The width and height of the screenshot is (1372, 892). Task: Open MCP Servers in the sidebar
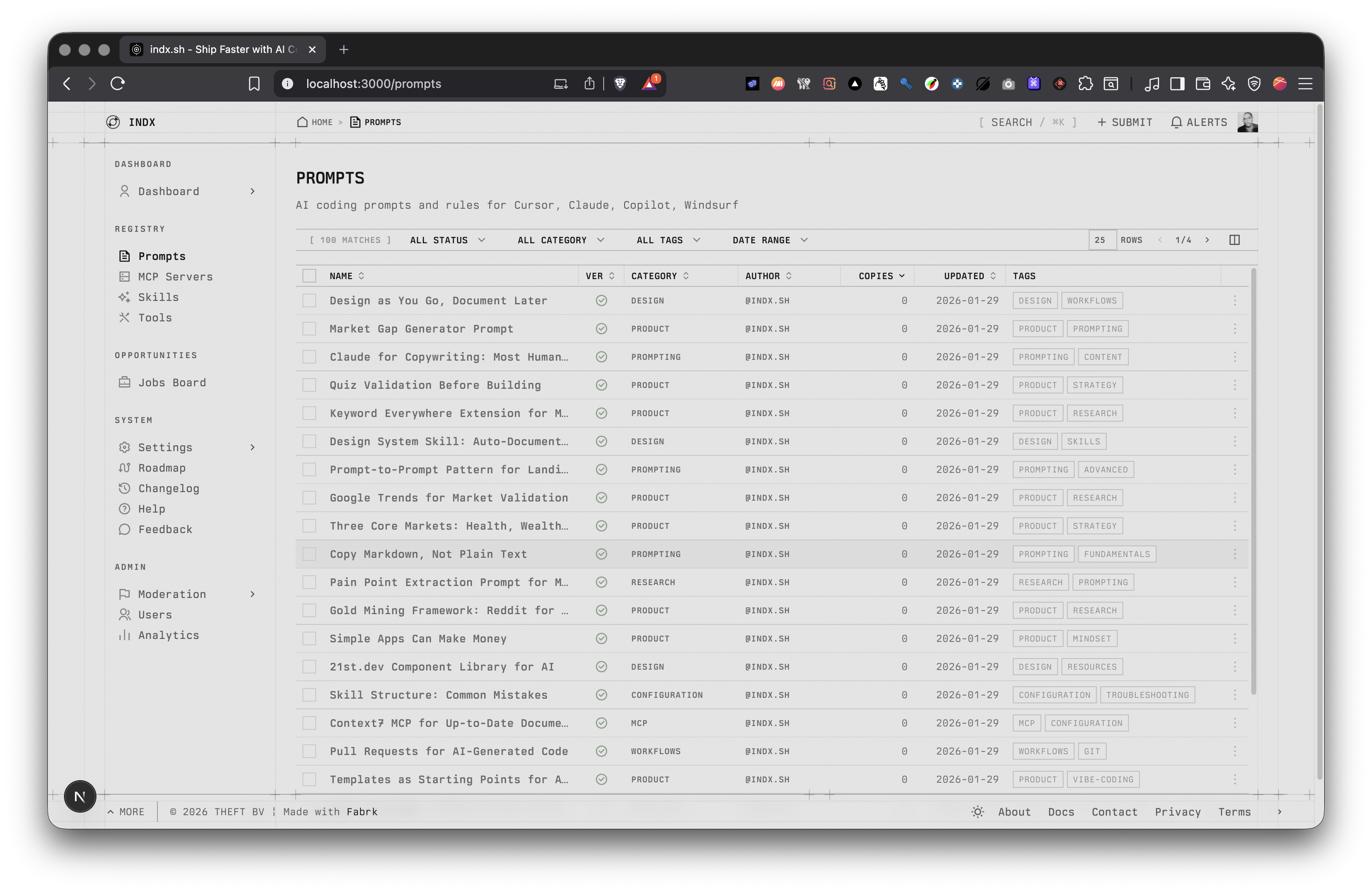[175, 277]
